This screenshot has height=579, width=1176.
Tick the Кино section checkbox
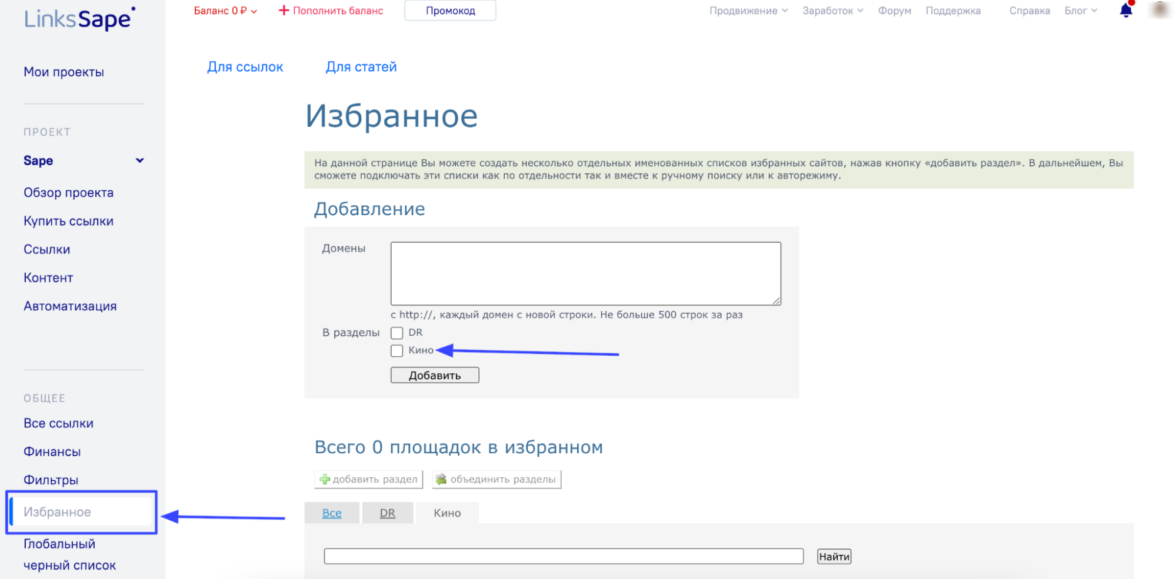[x=397, y=350]
